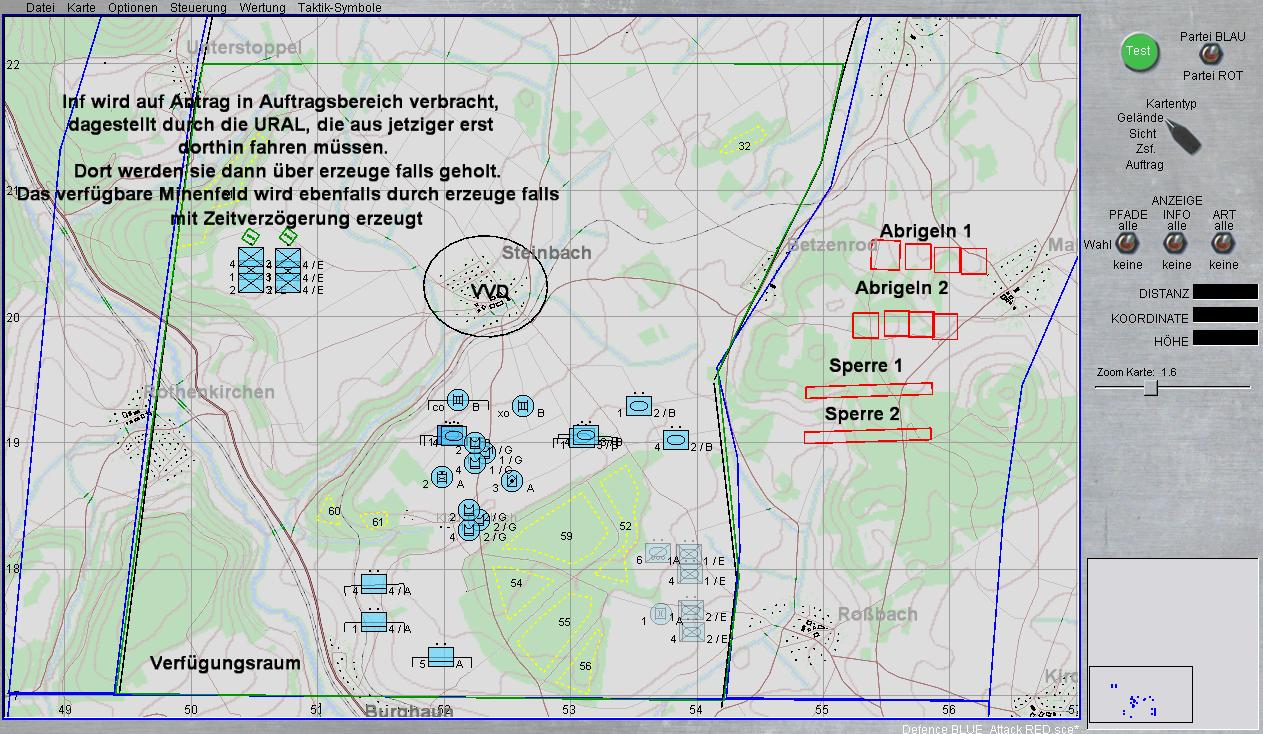Toggle the INFO display switch
The height and width of the screenshot is (734, 1263).
[x=1177, y=244]
